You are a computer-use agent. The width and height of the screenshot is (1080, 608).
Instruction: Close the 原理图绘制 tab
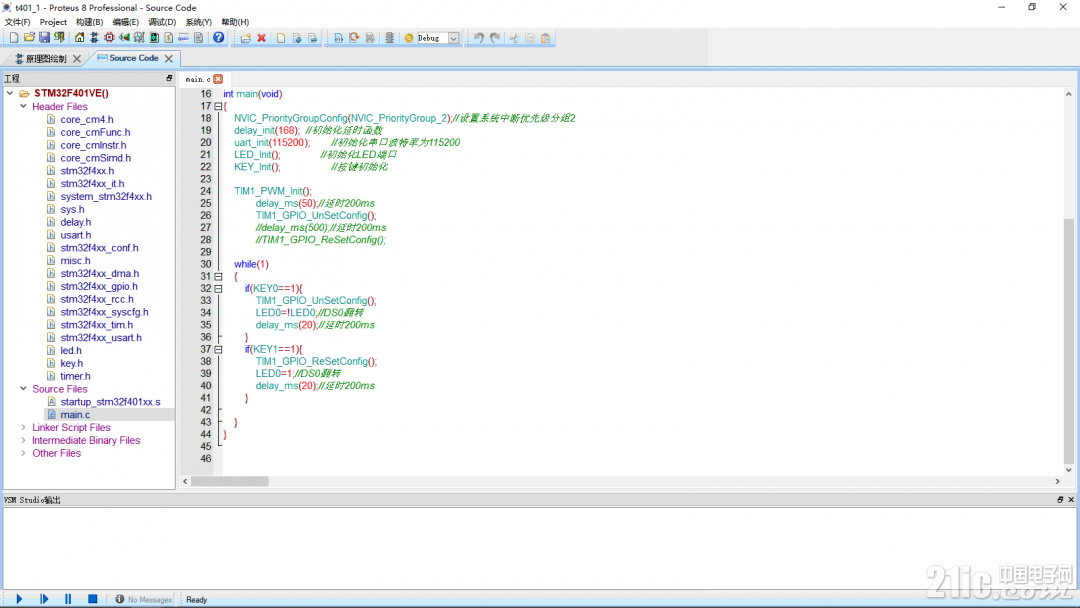(x=77, y=59)
